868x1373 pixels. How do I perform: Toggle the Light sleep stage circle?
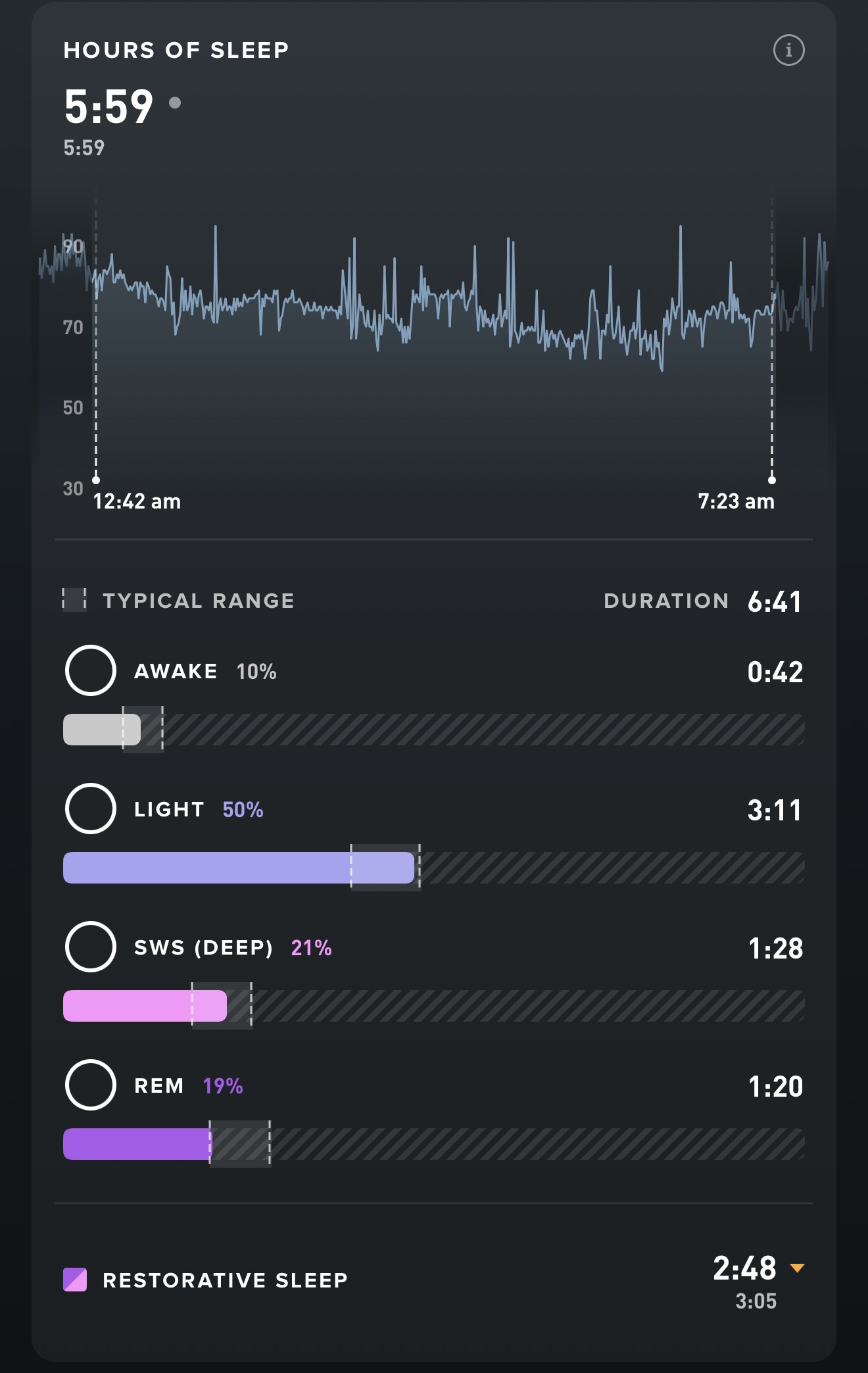click(91, 809)
